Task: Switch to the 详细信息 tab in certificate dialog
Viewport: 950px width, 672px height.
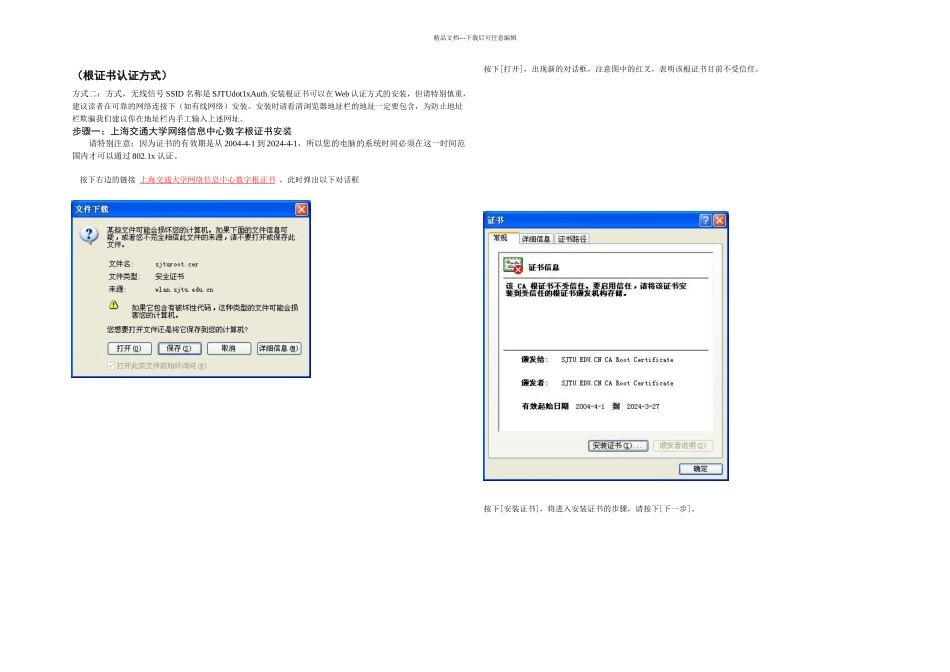Action: (x=536, y=239)
